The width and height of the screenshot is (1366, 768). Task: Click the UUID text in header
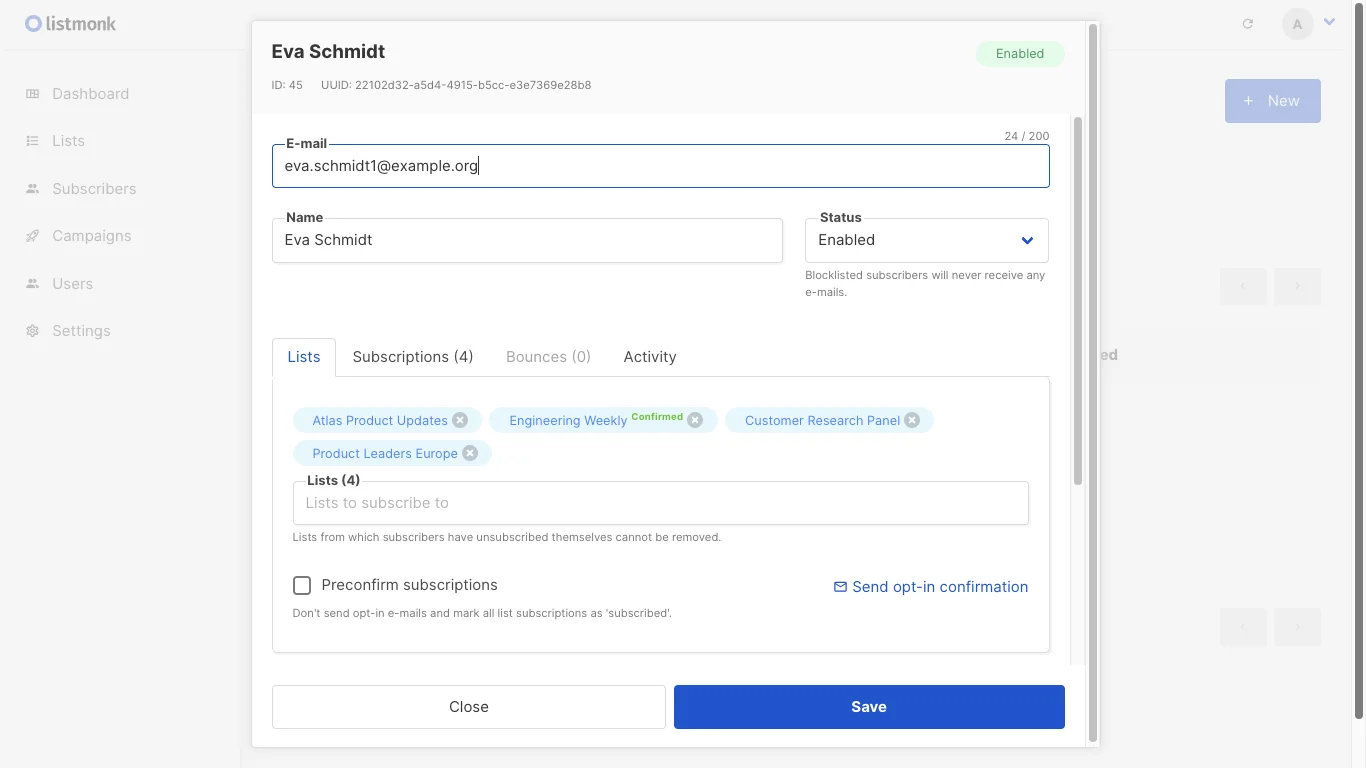456,85
